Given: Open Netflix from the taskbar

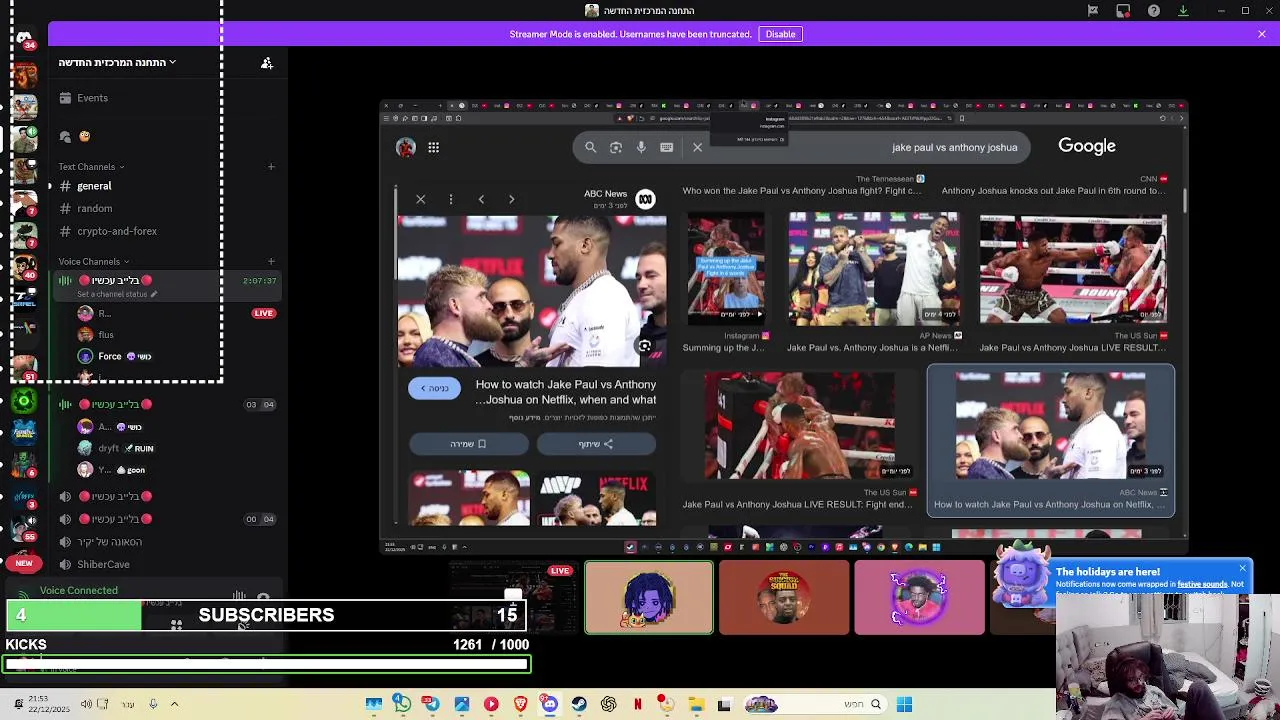Looking at the screenshot, I should 637,704.
